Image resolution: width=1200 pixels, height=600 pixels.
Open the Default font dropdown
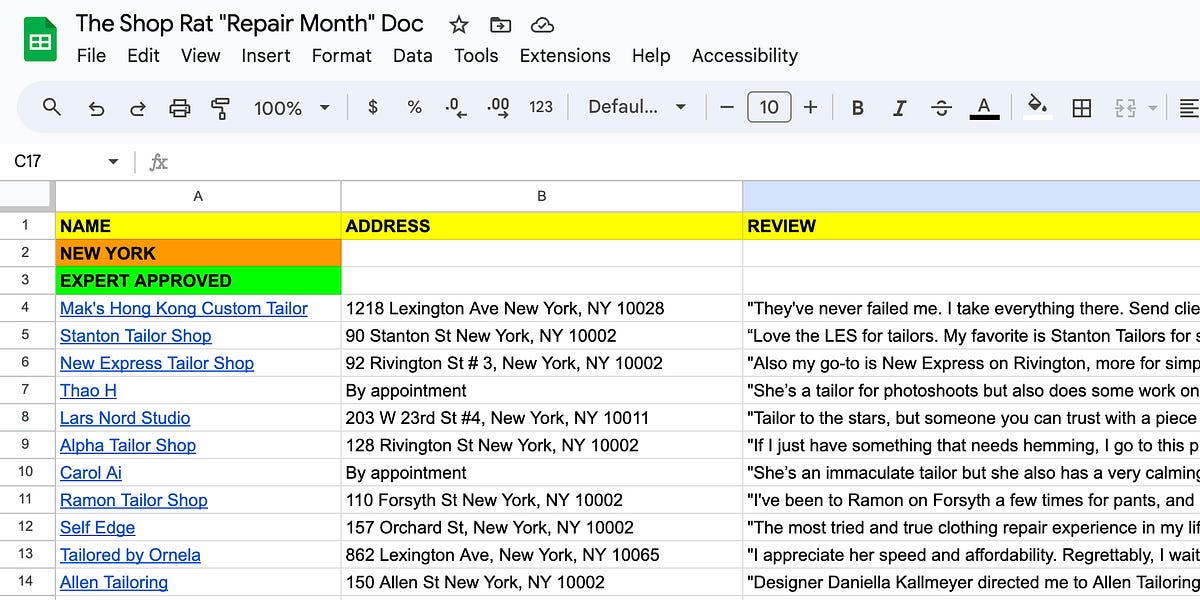tap(637, 107)
